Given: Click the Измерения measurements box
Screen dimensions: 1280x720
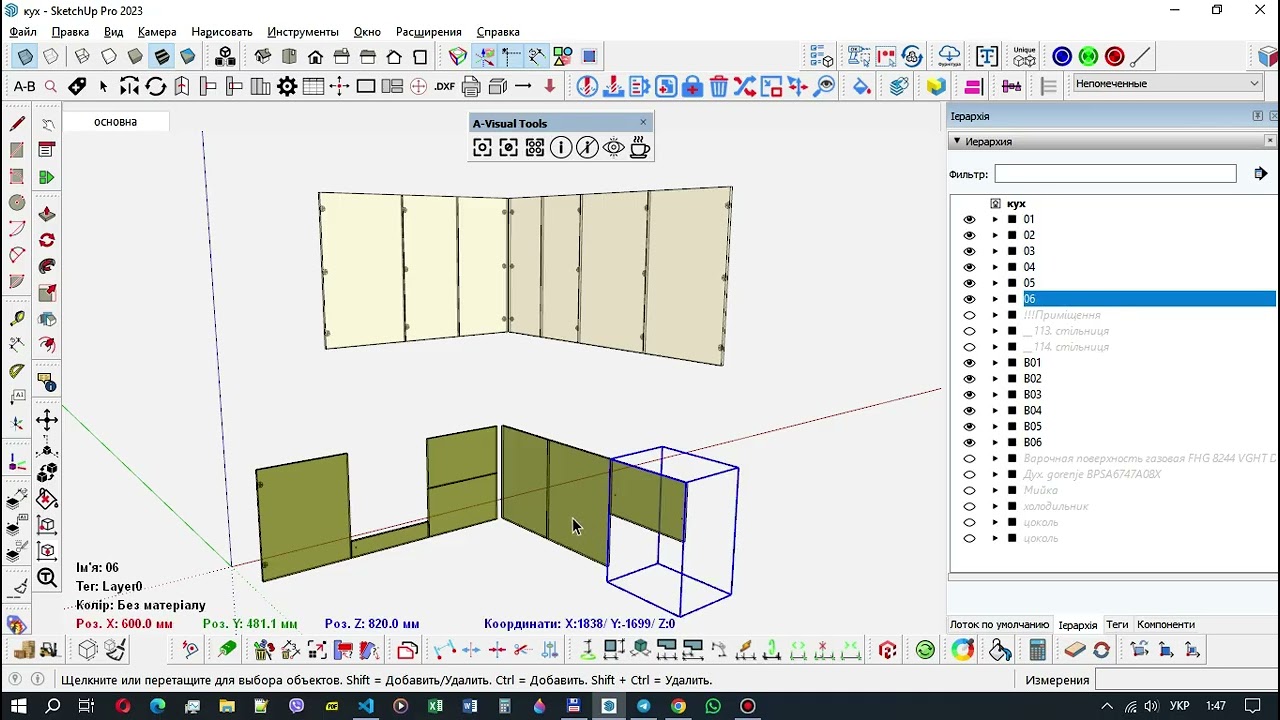Looking at the screenshot, I should (1186, 680).
